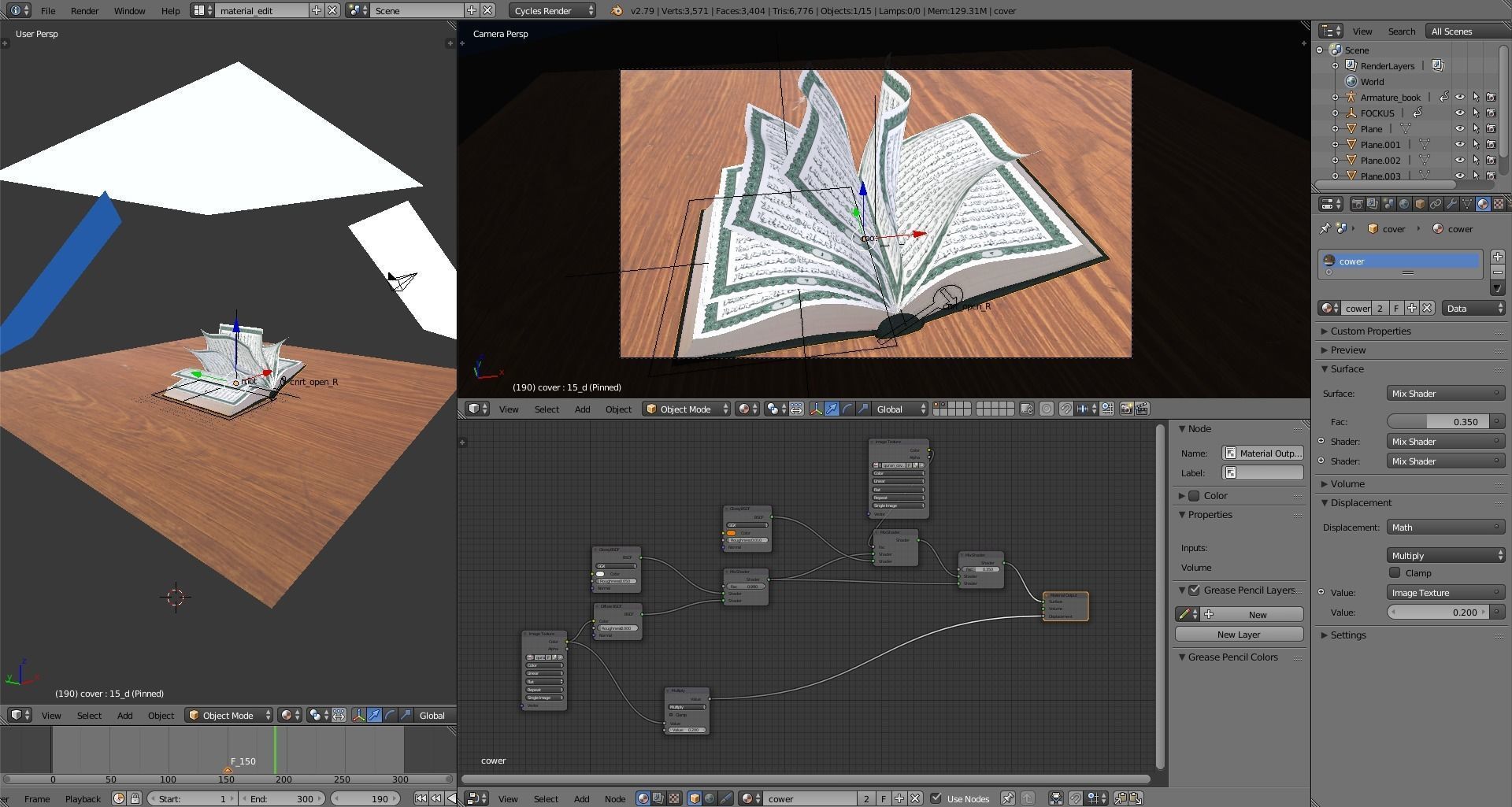The image size is (1512, 807).
Task: Select the scale manipulator in camera viewport header
Action: pyautogui.click(x=863, y=409)
